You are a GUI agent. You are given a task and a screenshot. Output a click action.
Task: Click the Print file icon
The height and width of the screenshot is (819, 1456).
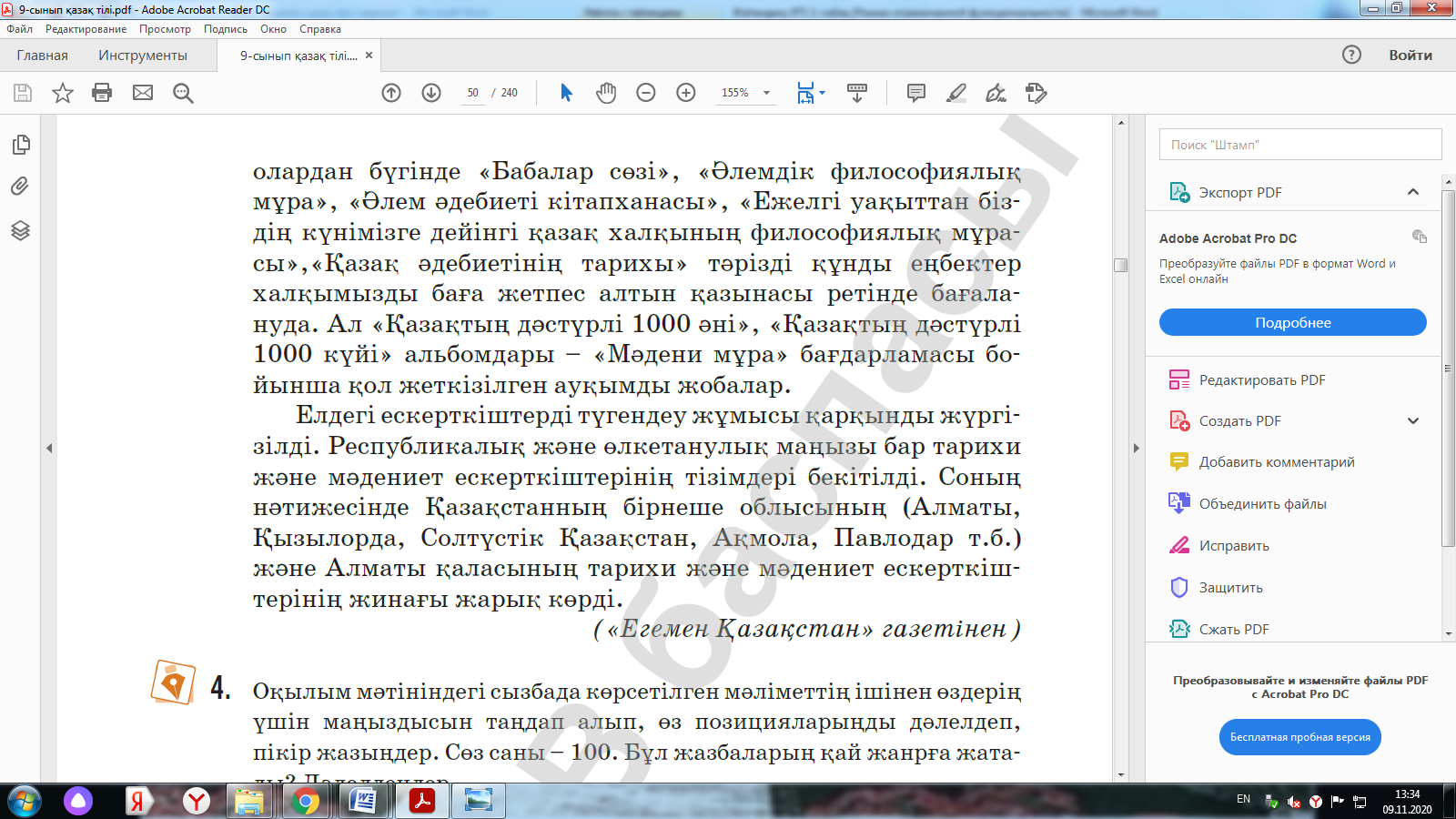point(102,93)
